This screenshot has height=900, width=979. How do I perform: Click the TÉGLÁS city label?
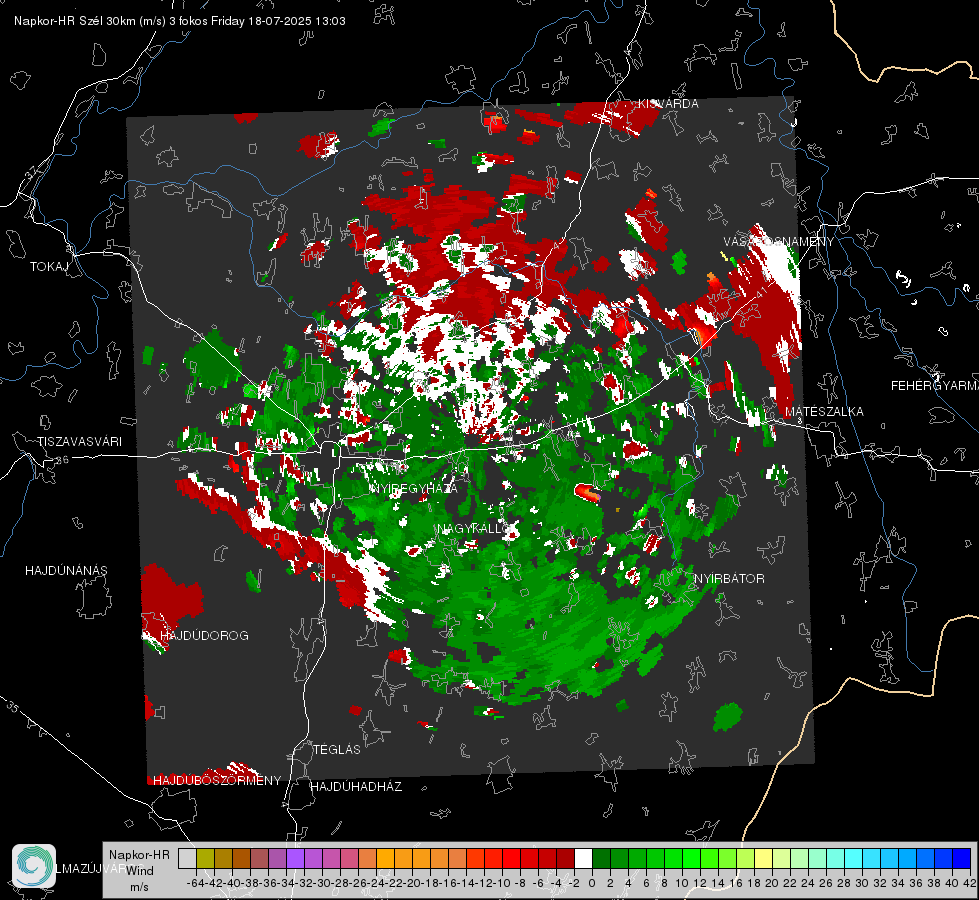[337, 750]
